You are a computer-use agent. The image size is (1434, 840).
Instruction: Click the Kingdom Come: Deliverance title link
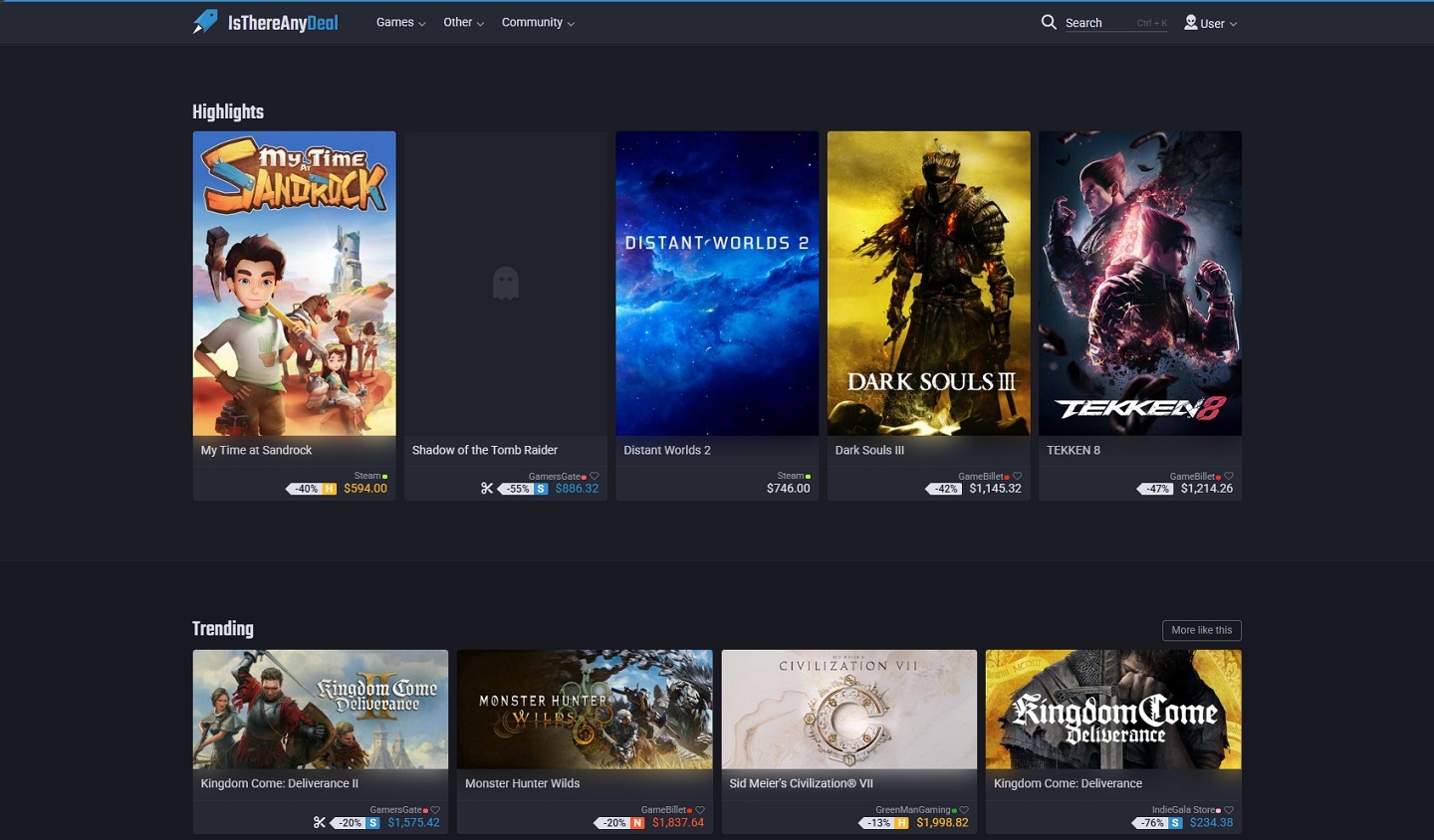[x=1068, y=783]
